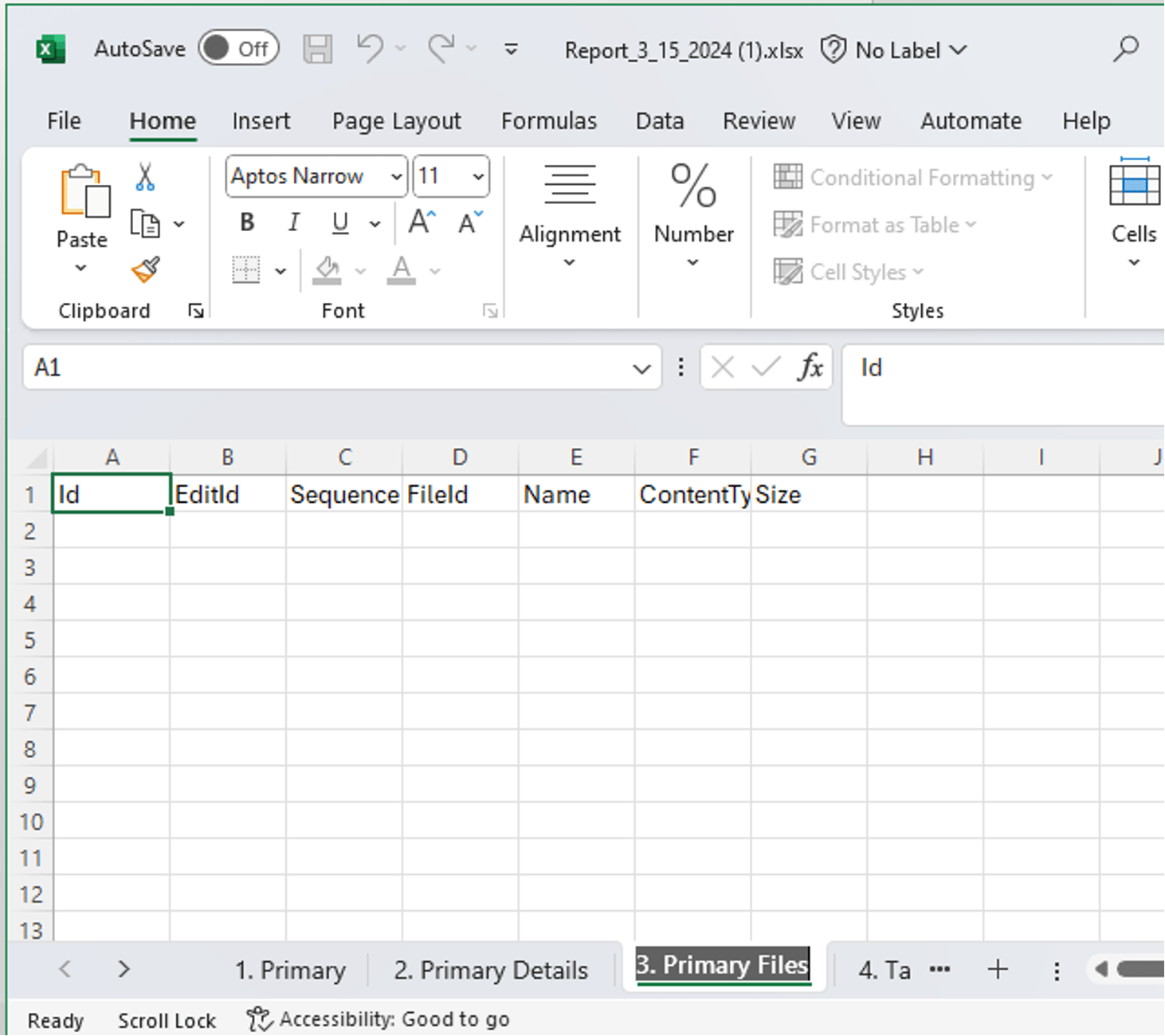This screenshot has width=1165, height=1036.
Task: Open the Help tab
Action: [1087, 121]
